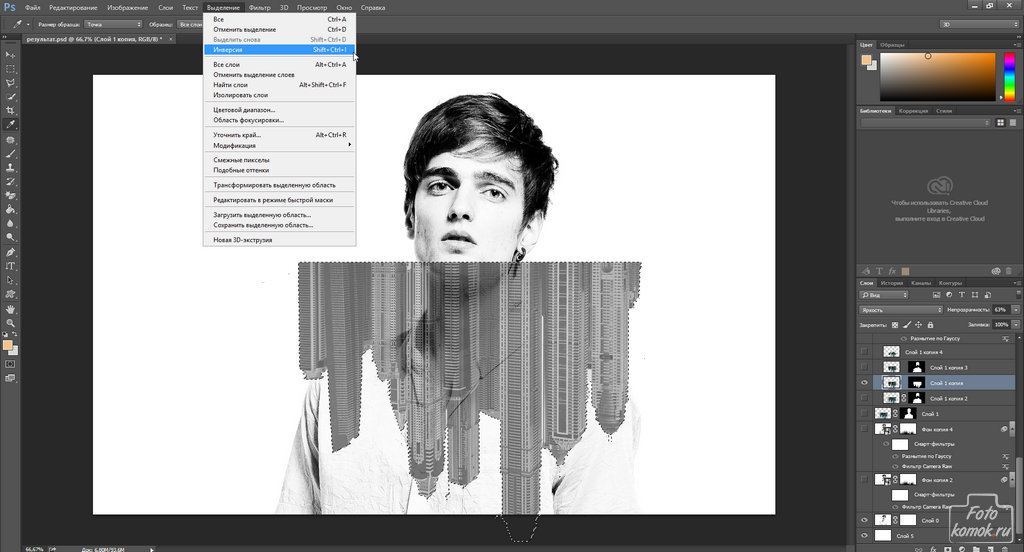
Task: Select the Crop tool in the toolbar
Action: click(11, 111)
